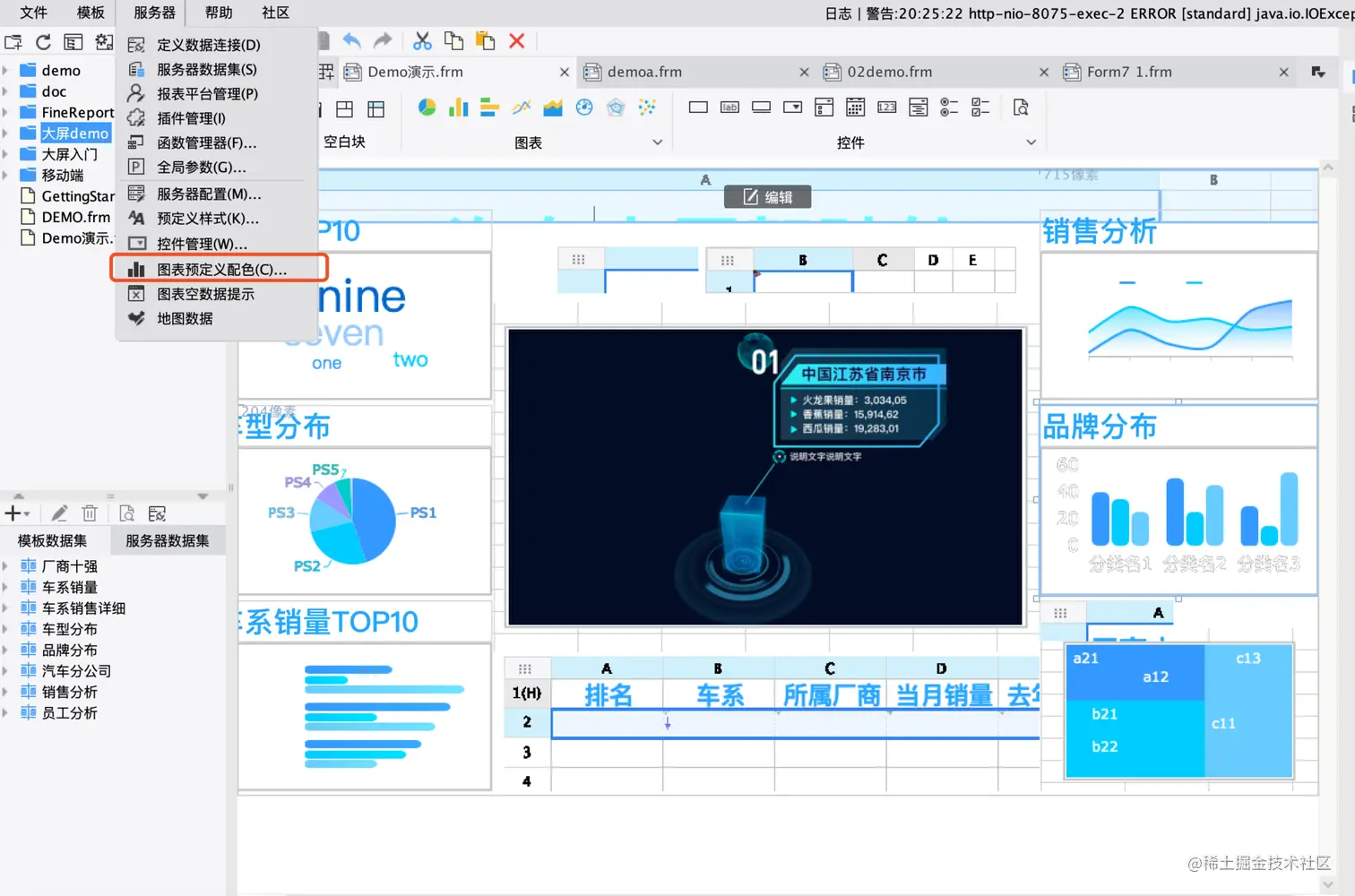Select the radio button group widget
This screenshot has height=896, width=1355.
[949, 107]
